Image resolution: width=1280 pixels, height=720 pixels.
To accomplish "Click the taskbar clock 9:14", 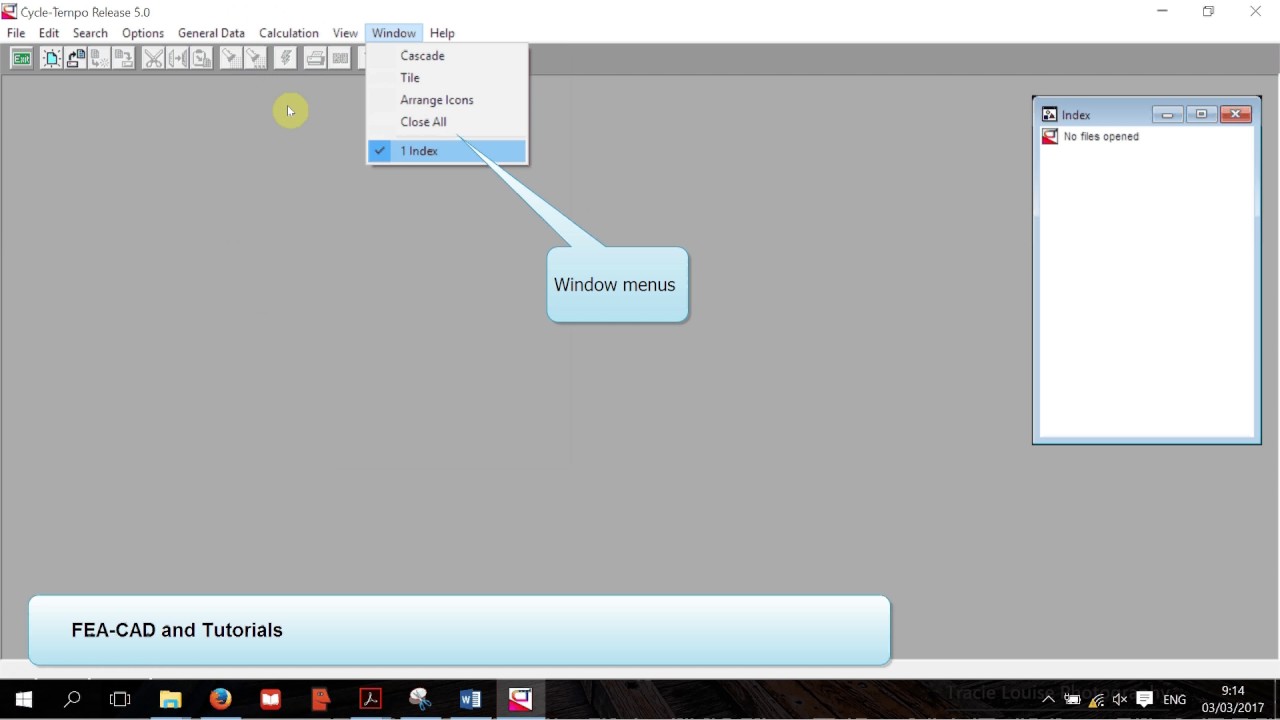I will (1233, 691).
